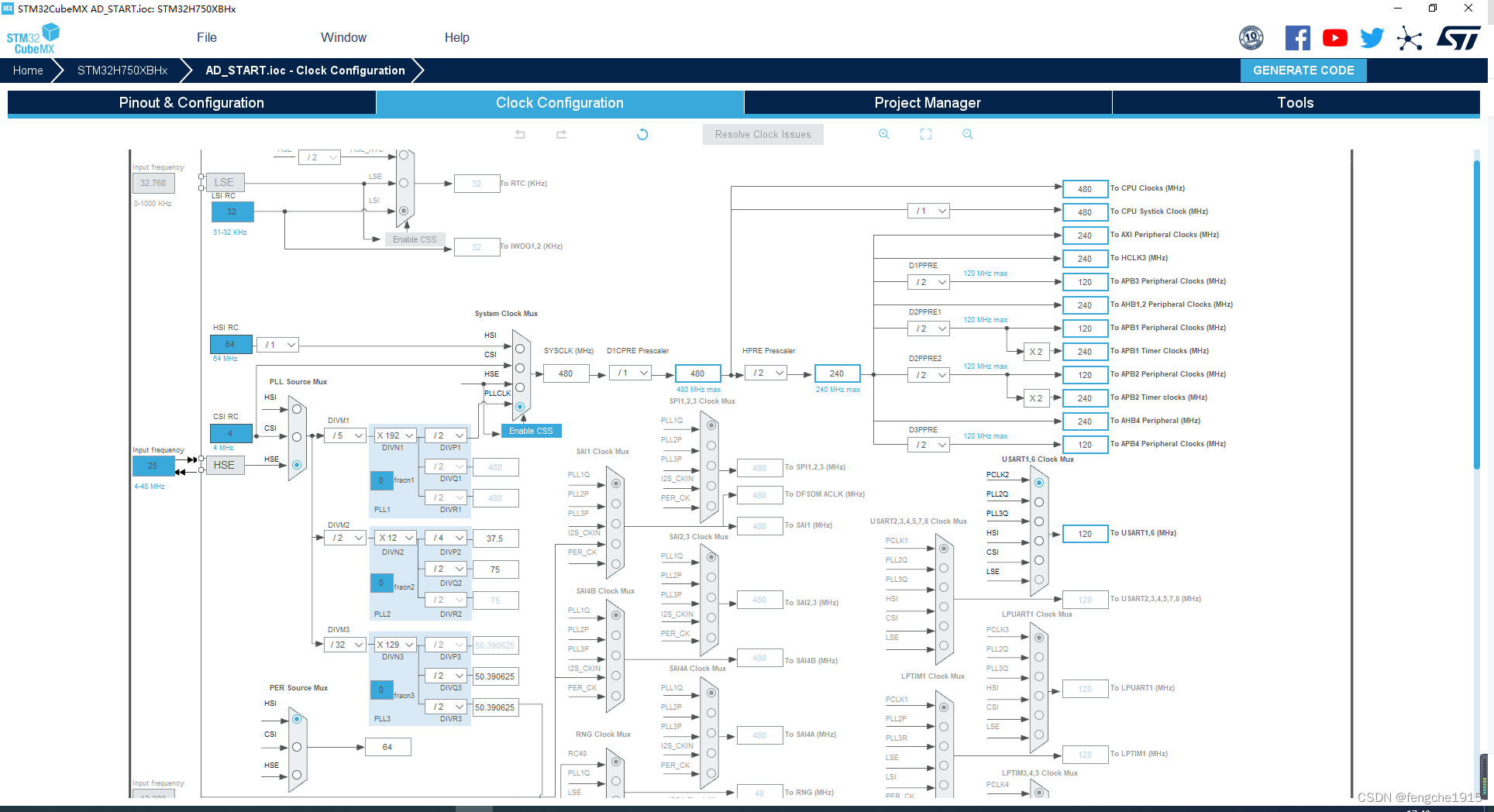The width and height of the screenshot is (1494, 812).
Task: Click the 10-year anniversary badge icon
Action: 1251,38
